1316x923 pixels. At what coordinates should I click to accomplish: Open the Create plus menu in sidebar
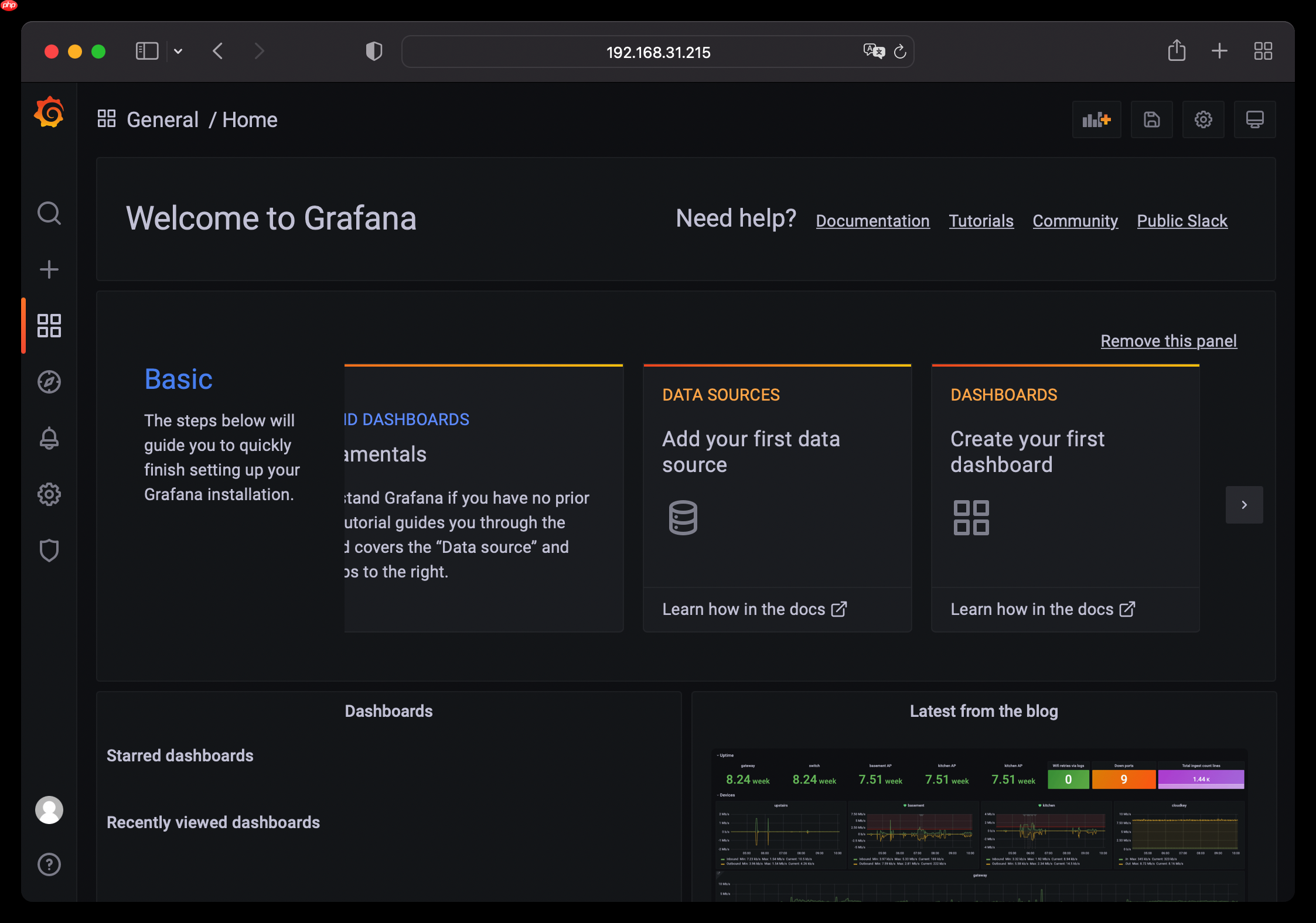(x=49, y=269)
